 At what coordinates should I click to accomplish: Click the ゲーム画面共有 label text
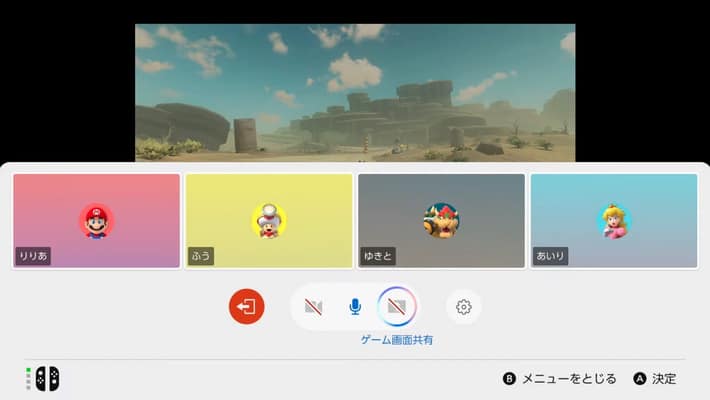tap(397, 340)
